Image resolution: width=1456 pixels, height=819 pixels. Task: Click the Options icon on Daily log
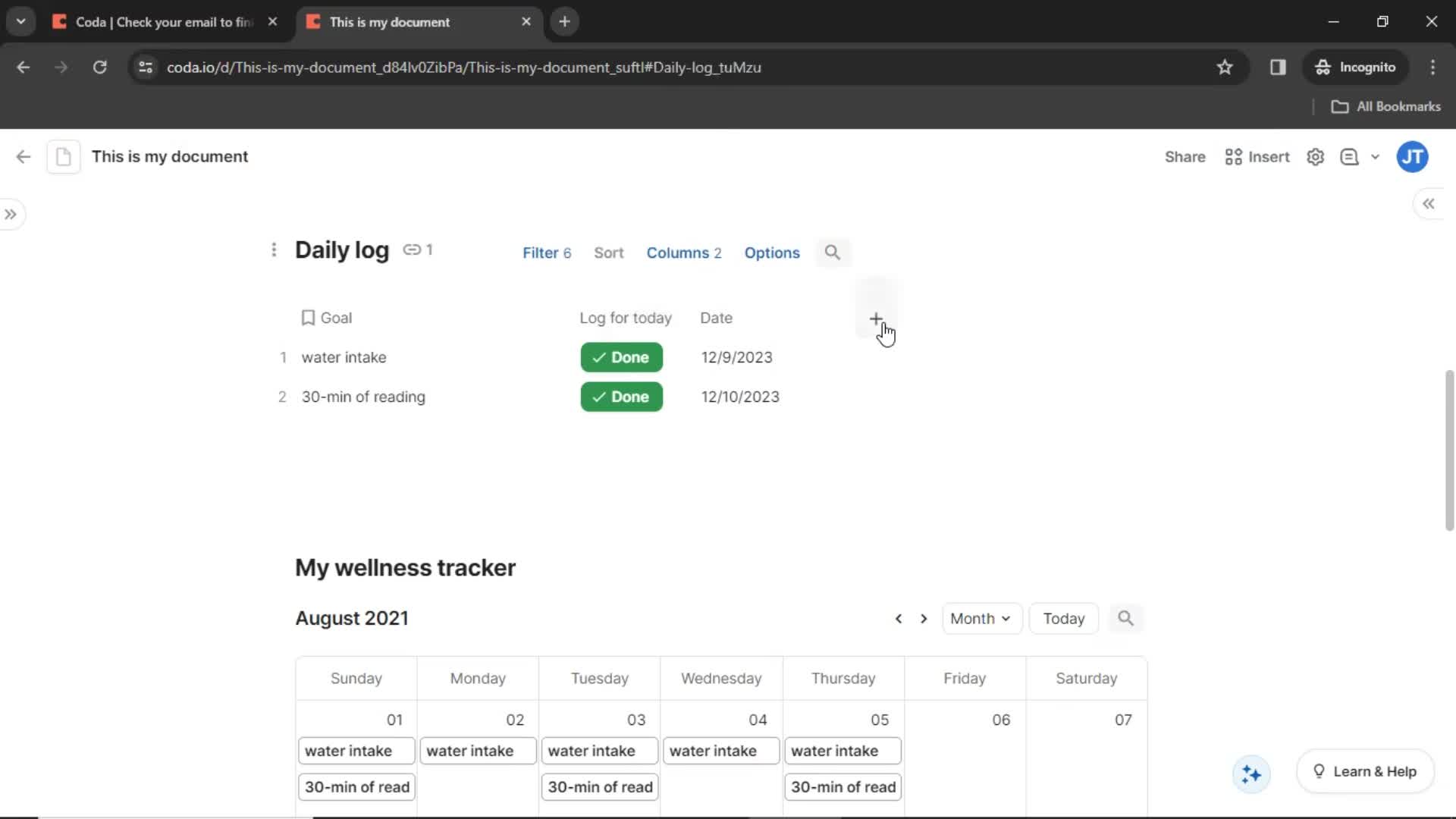pos(772,253)
